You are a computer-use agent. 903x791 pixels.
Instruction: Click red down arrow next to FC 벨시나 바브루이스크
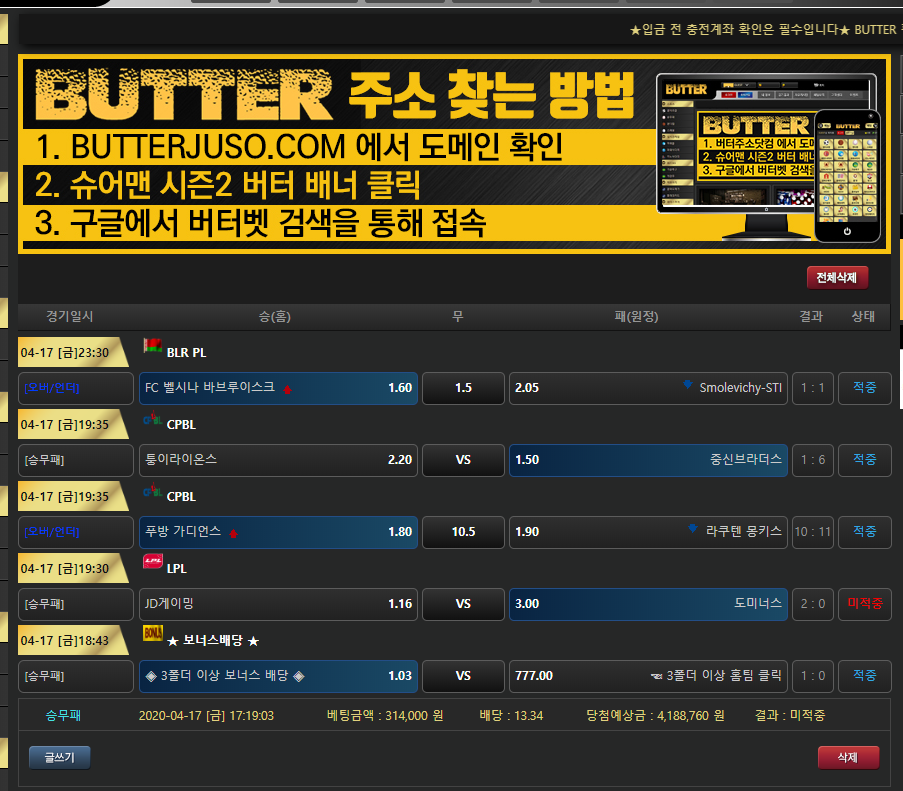(x=288, y=389)
